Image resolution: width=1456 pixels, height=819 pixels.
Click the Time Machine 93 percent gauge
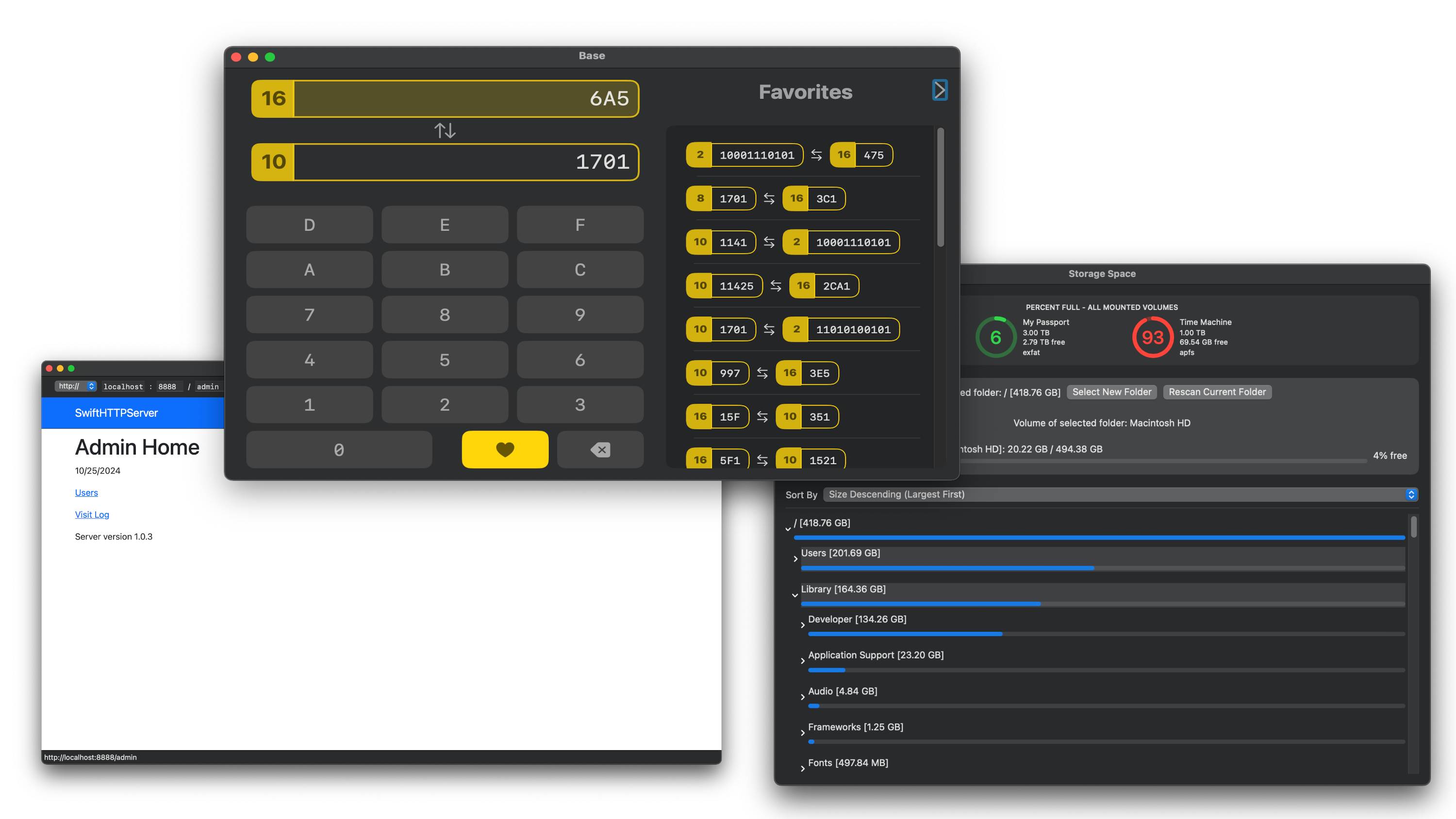tap(1153, 337)
